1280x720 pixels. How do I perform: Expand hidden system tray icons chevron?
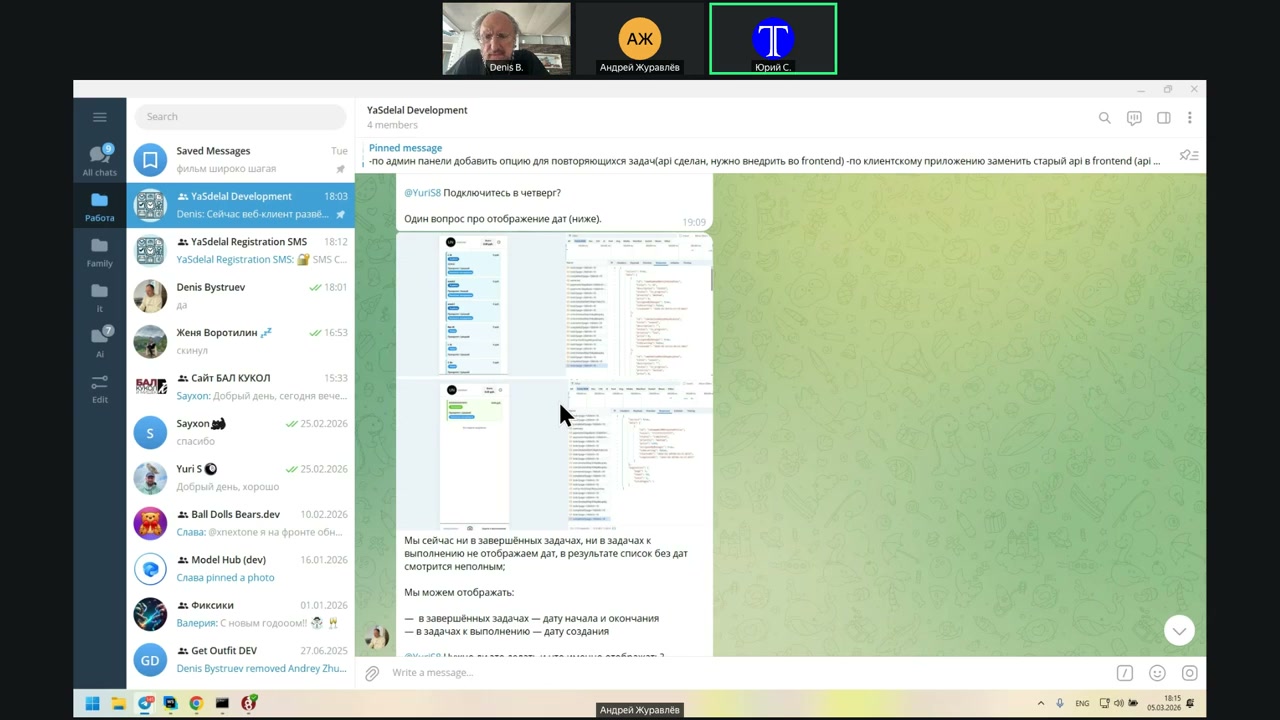tap(1041, 703)
